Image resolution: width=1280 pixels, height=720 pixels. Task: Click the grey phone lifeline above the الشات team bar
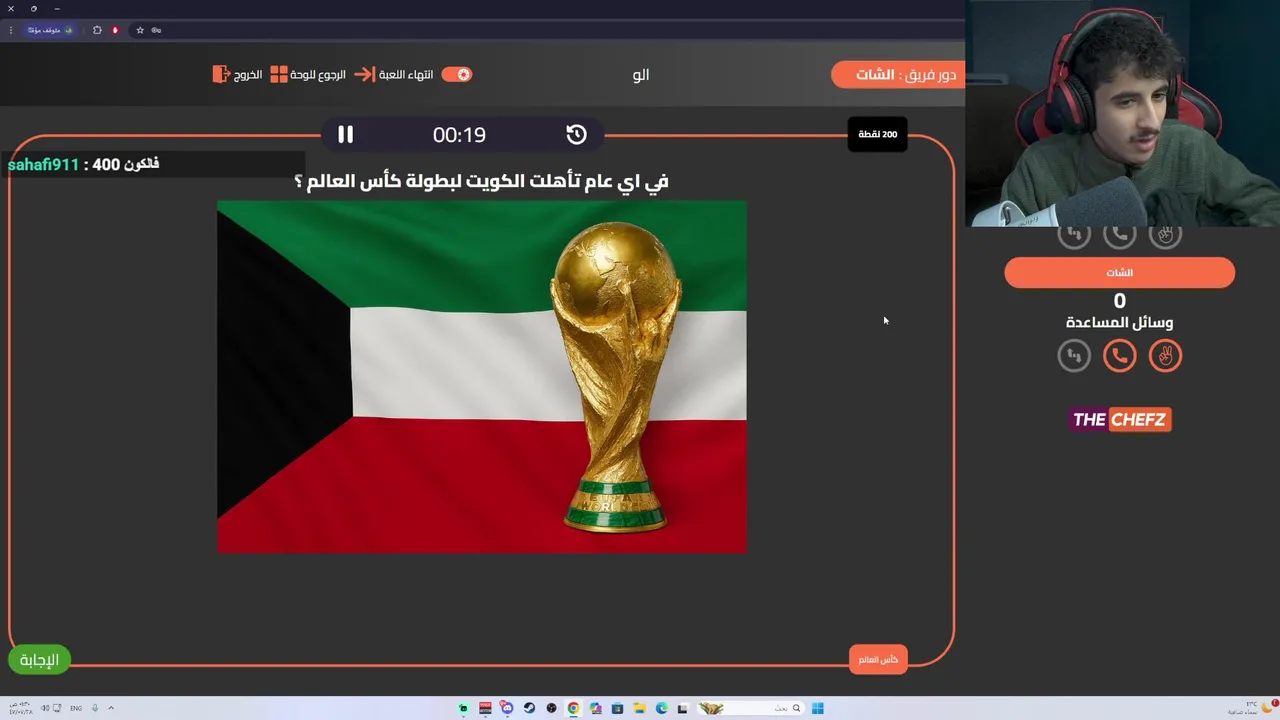(1119, 235)
